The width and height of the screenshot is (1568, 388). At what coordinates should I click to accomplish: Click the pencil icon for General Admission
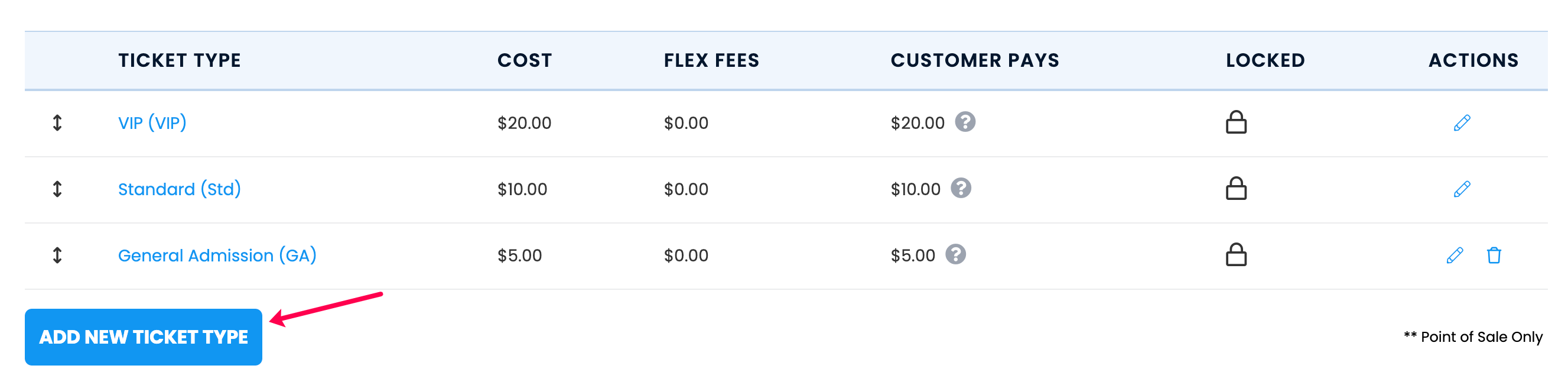coord(1454,256)
